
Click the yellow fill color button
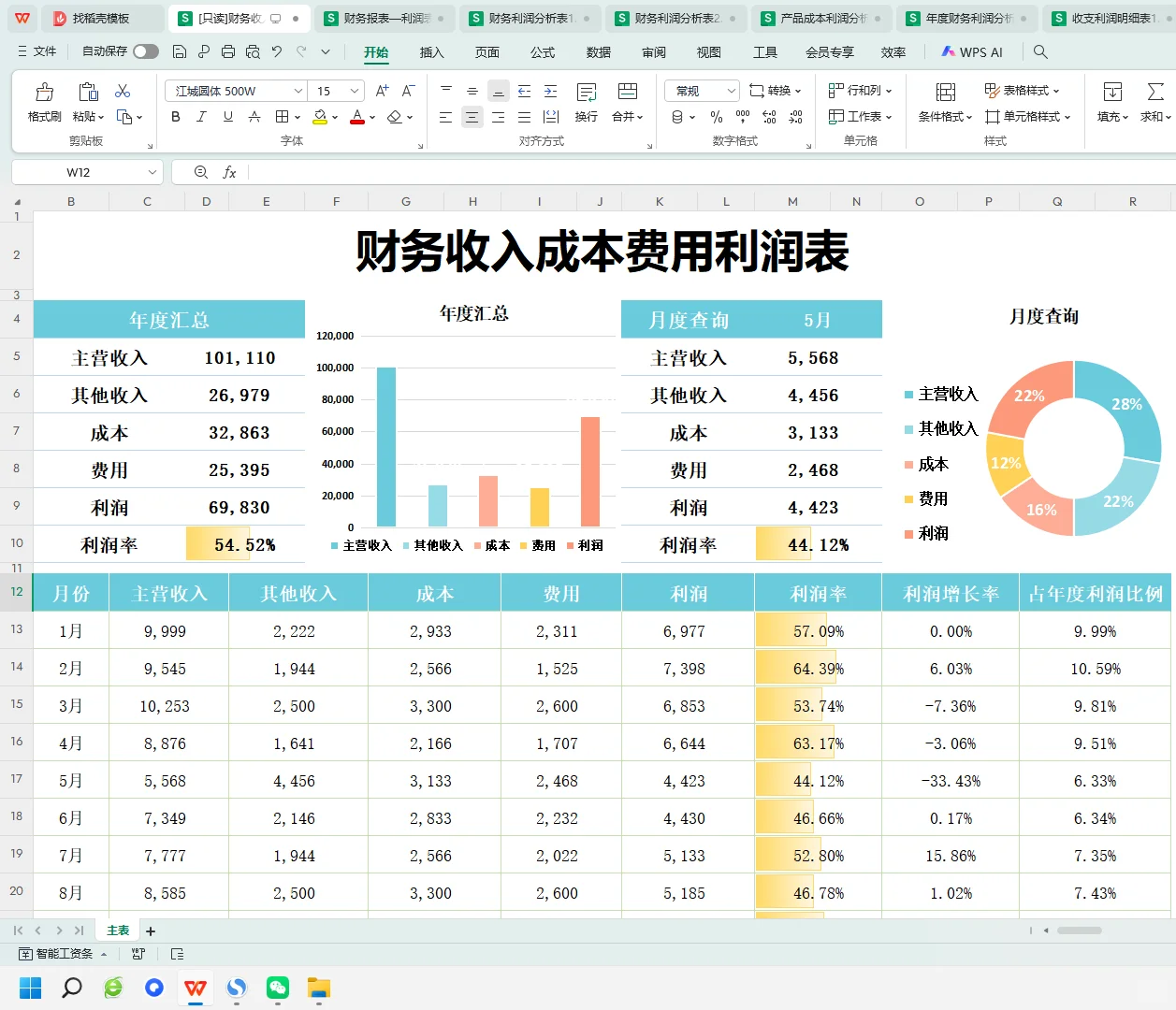(x=321, y=117)
